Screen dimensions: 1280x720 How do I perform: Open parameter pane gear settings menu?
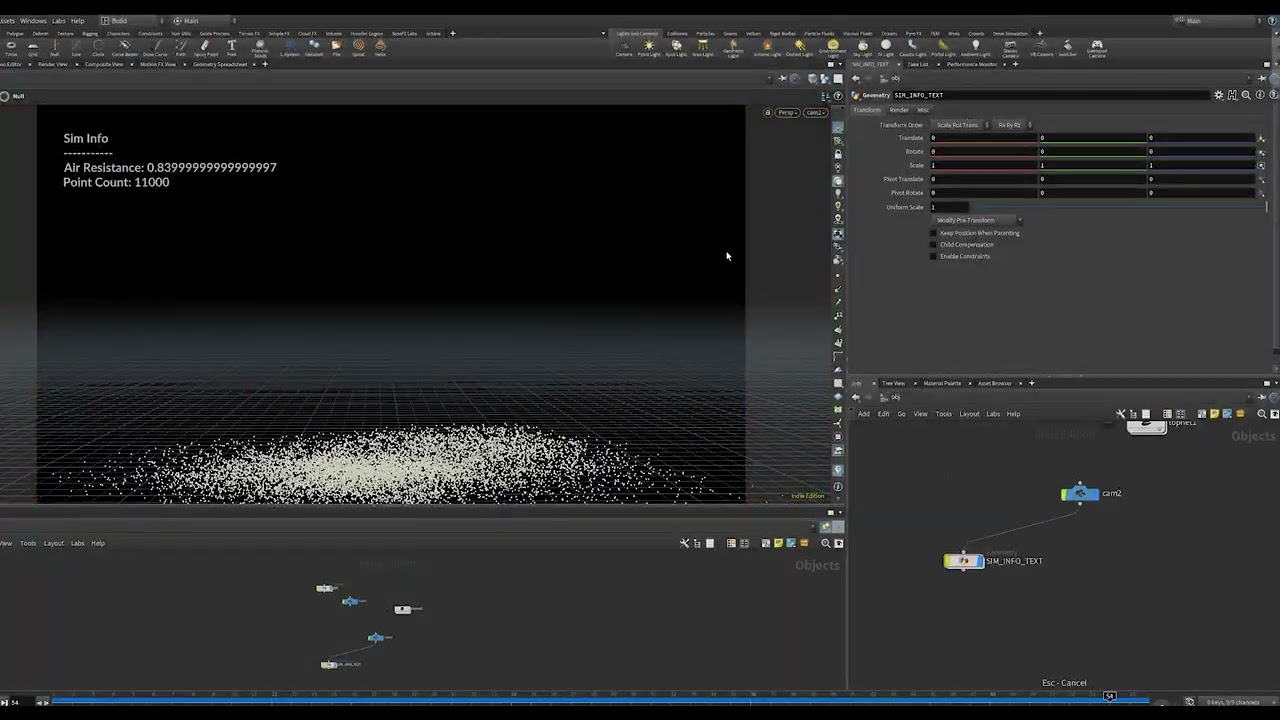(1219, 95)
